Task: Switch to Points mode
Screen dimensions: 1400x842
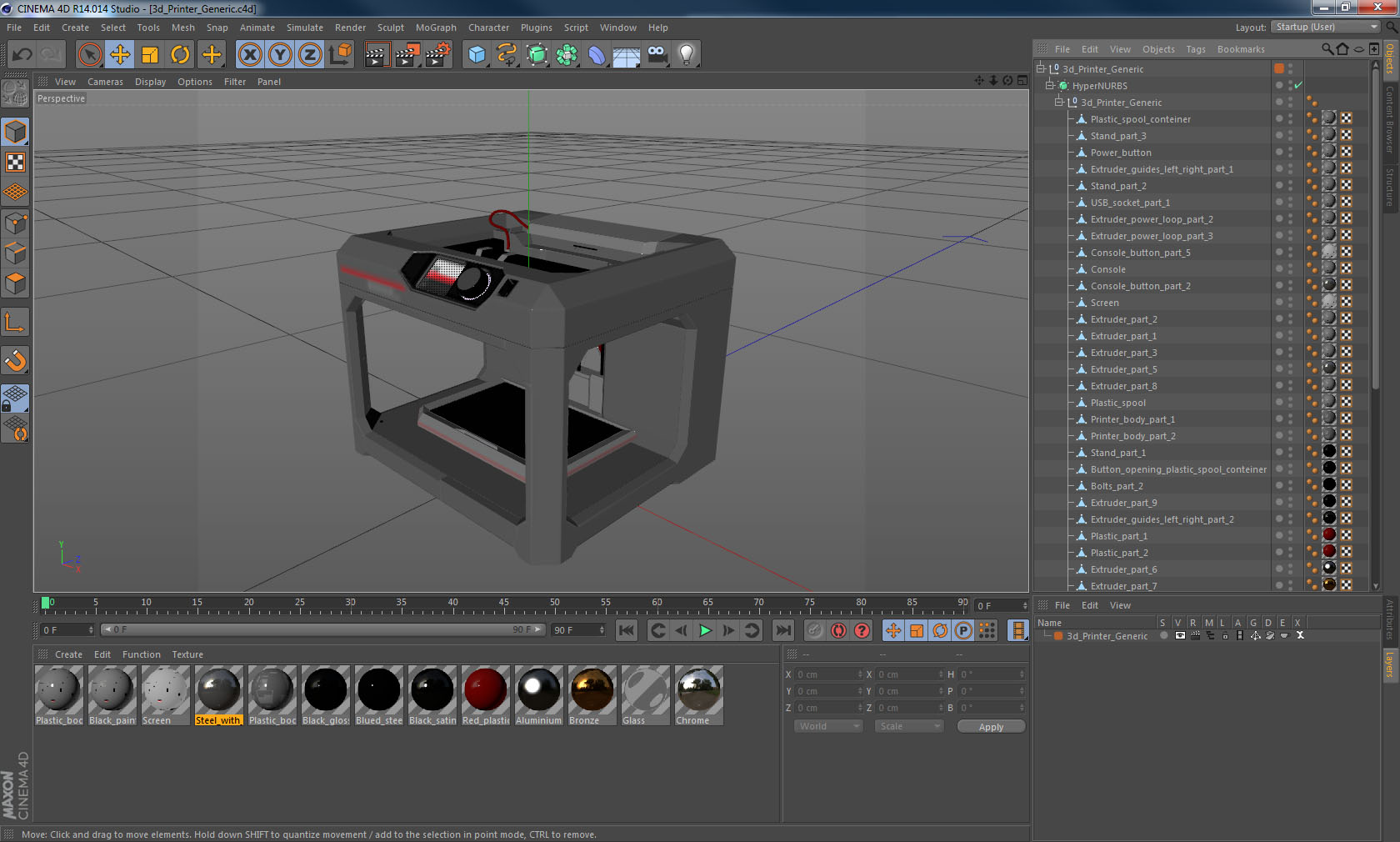Action: tap(15, 223)
